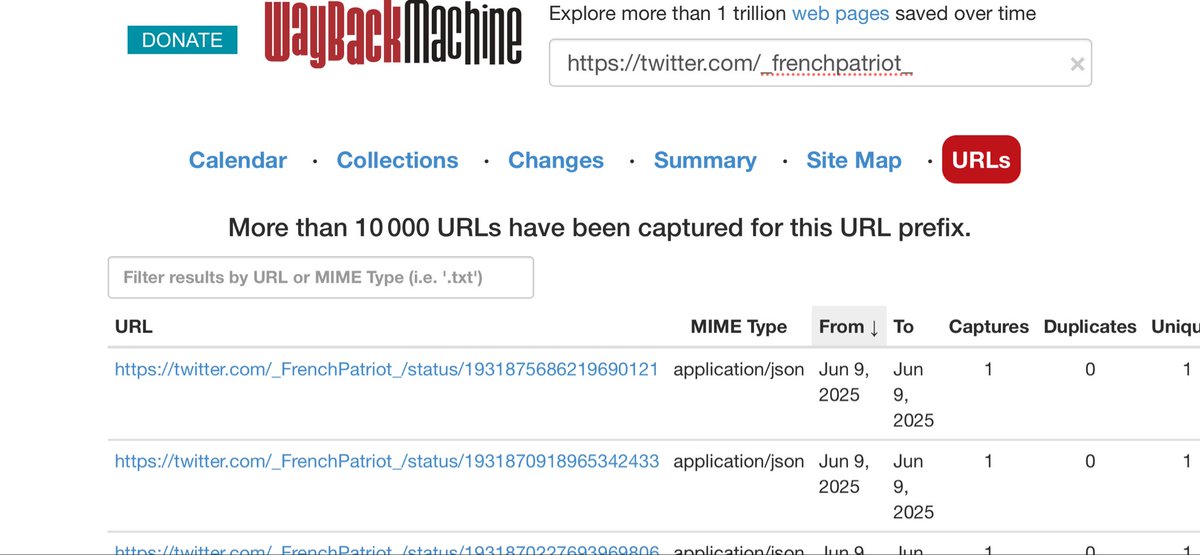Open the Summary tab

(x=705, y=160)
